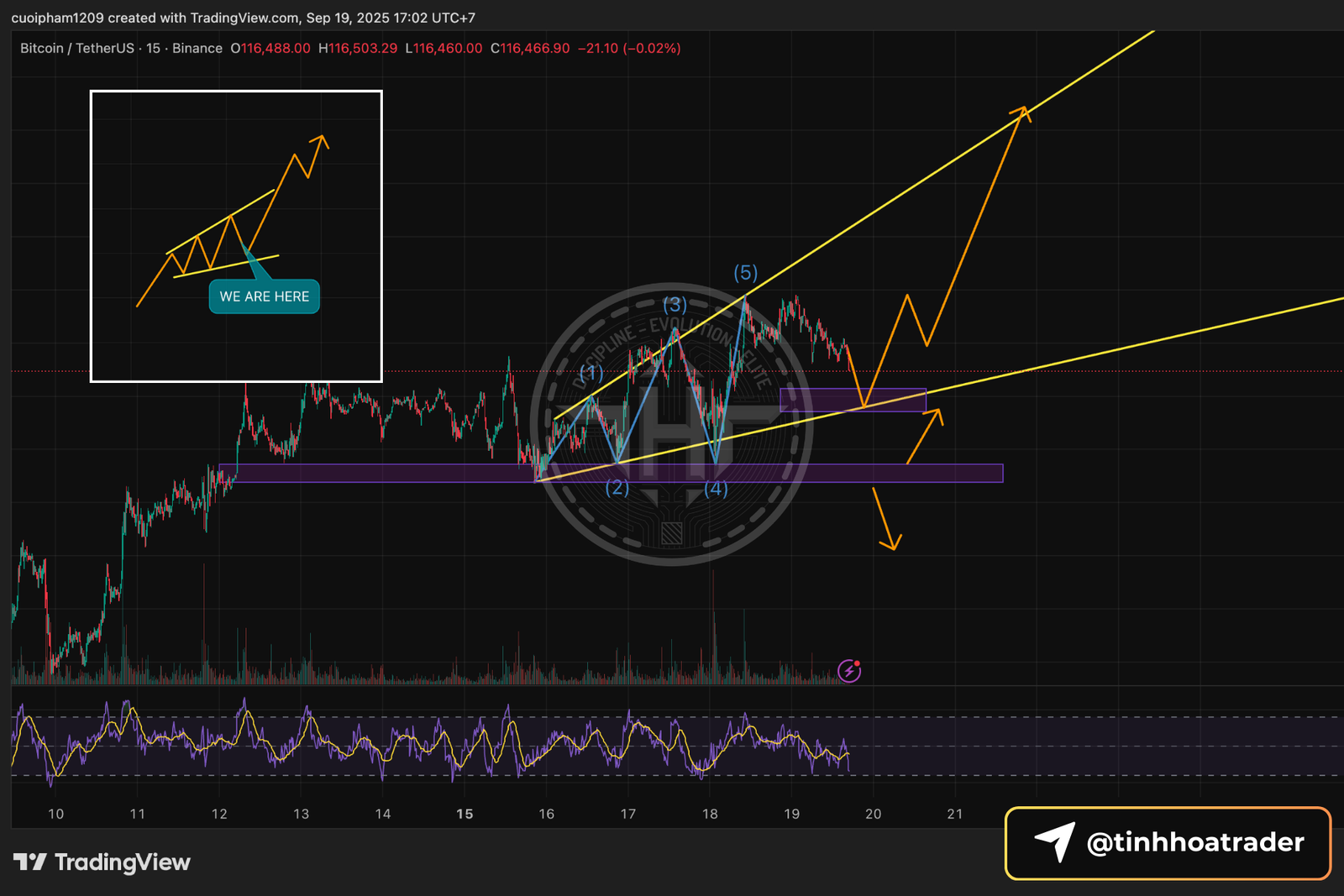Click the paper plane Telegram icon
This screenshot has width=1344, height=896.
tap(1055, 842)
